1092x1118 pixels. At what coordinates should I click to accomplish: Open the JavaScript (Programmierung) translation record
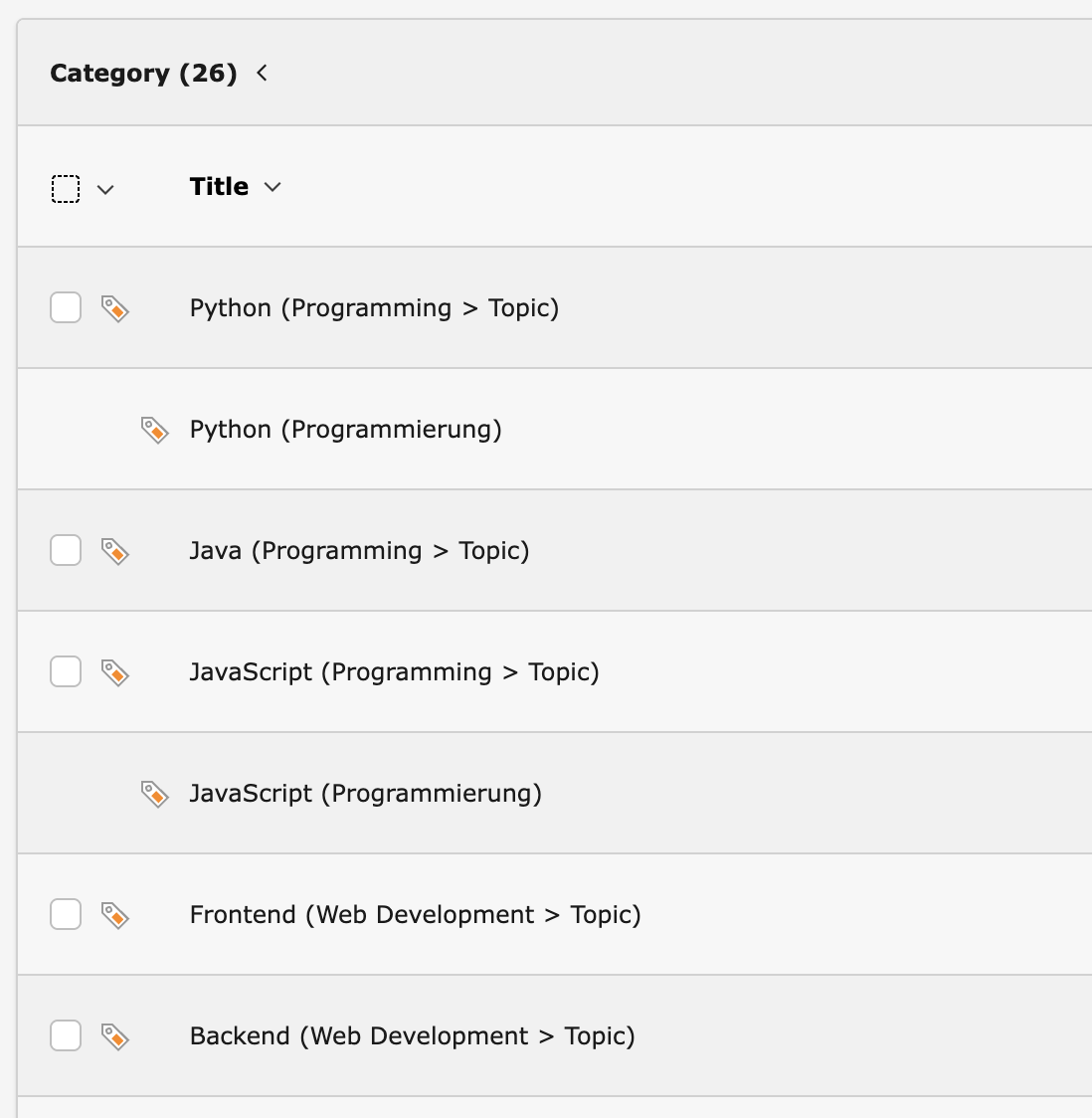[366, 793]
